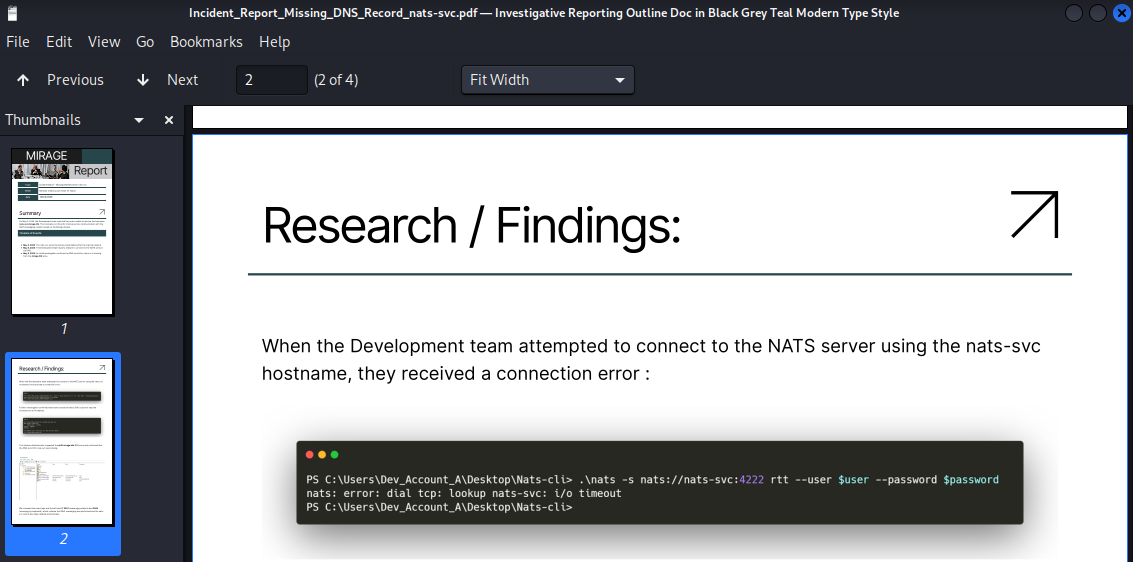Open the View menu

click(104, 42)
